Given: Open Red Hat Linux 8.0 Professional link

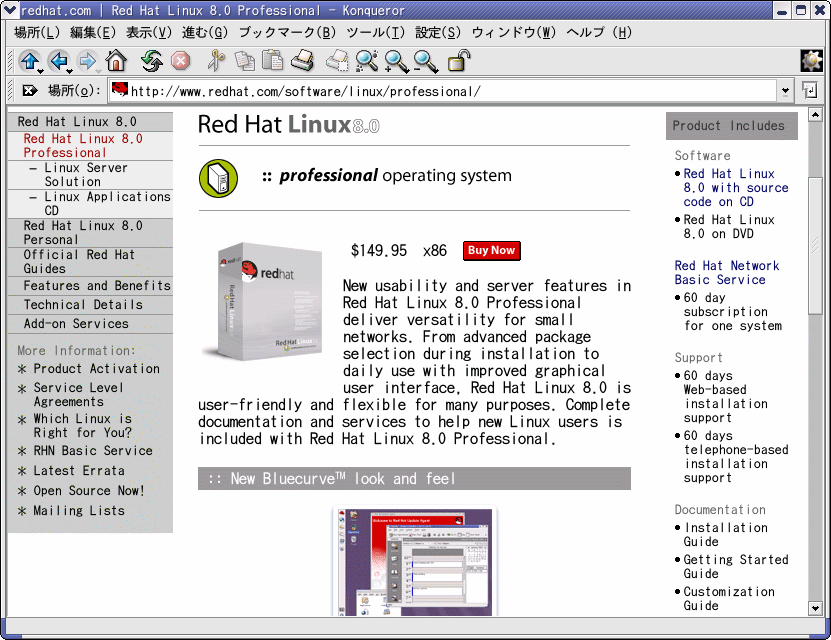Looking at the screenshot, I should coord(83,146).
